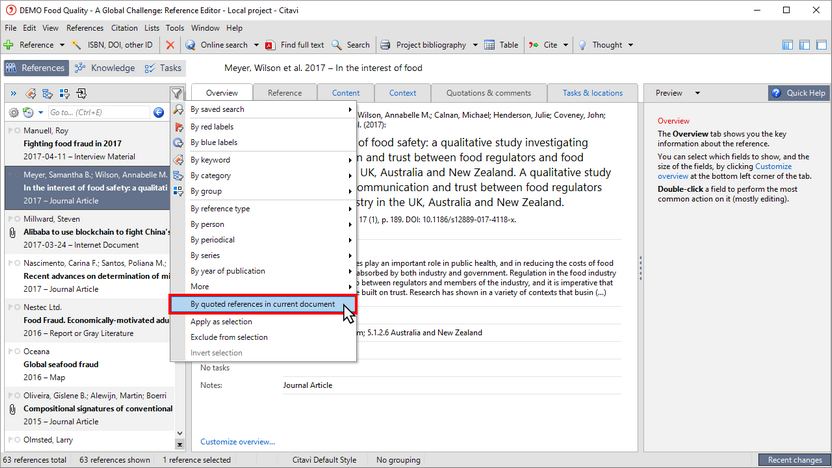Click the Thought light bulb icon

(x=582, y=45)
